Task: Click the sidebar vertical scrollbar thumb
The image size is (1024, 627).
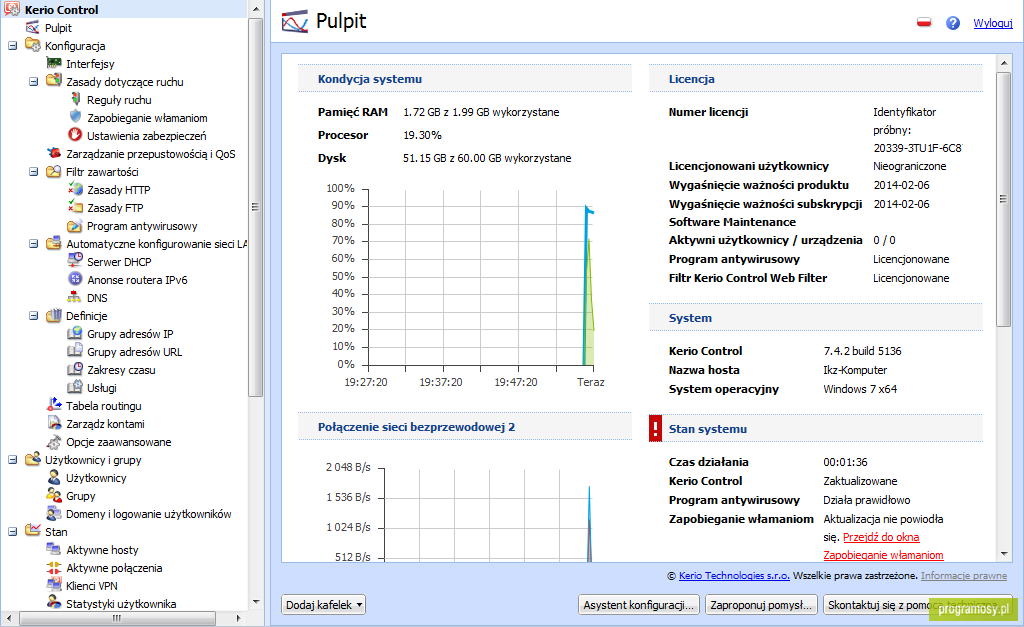Action: pyautogui.click(x=255, y=207)
